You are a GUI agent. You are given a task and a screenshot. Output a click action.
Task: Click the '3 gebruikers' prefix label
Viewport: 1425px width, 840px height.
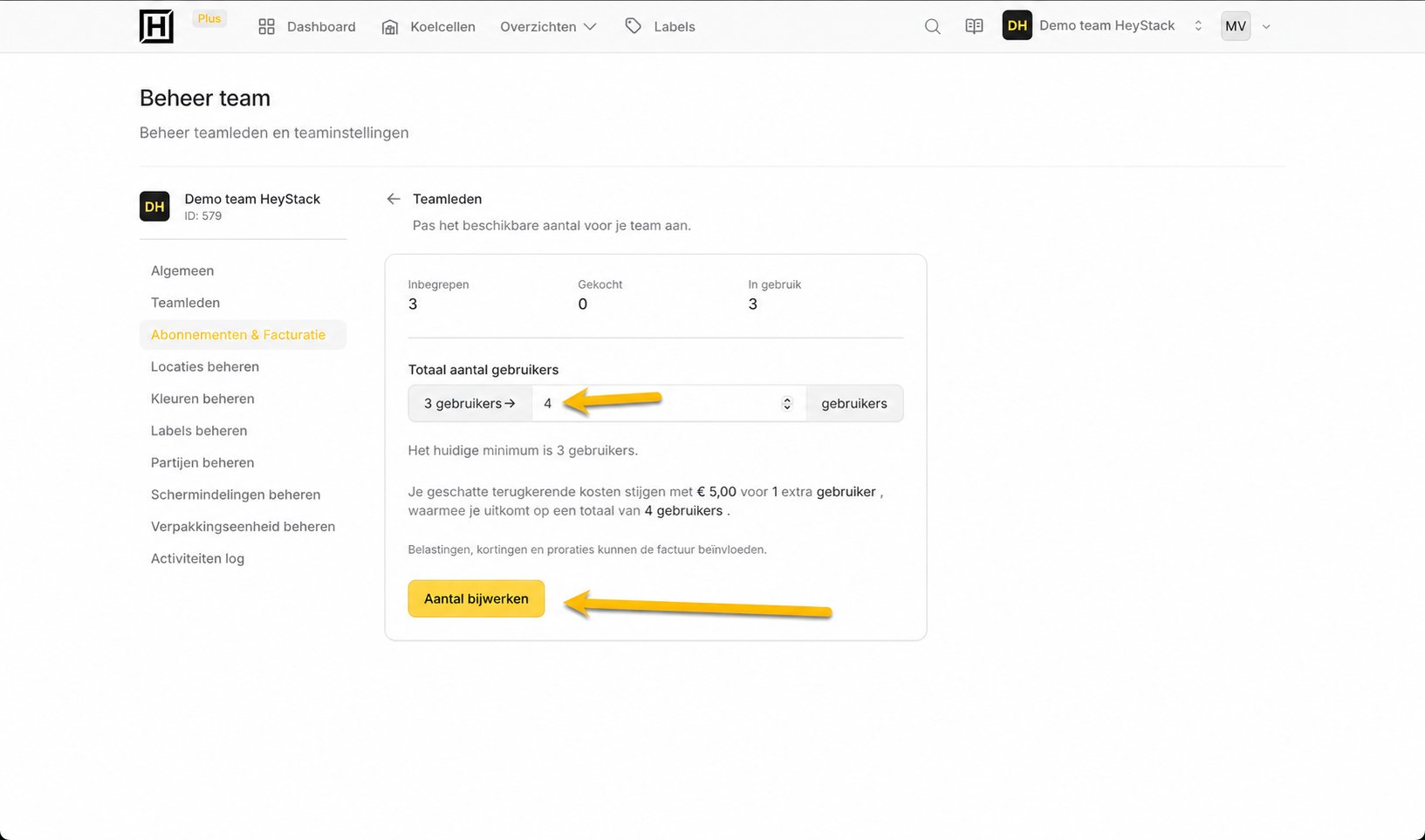(x=470, y=404)
